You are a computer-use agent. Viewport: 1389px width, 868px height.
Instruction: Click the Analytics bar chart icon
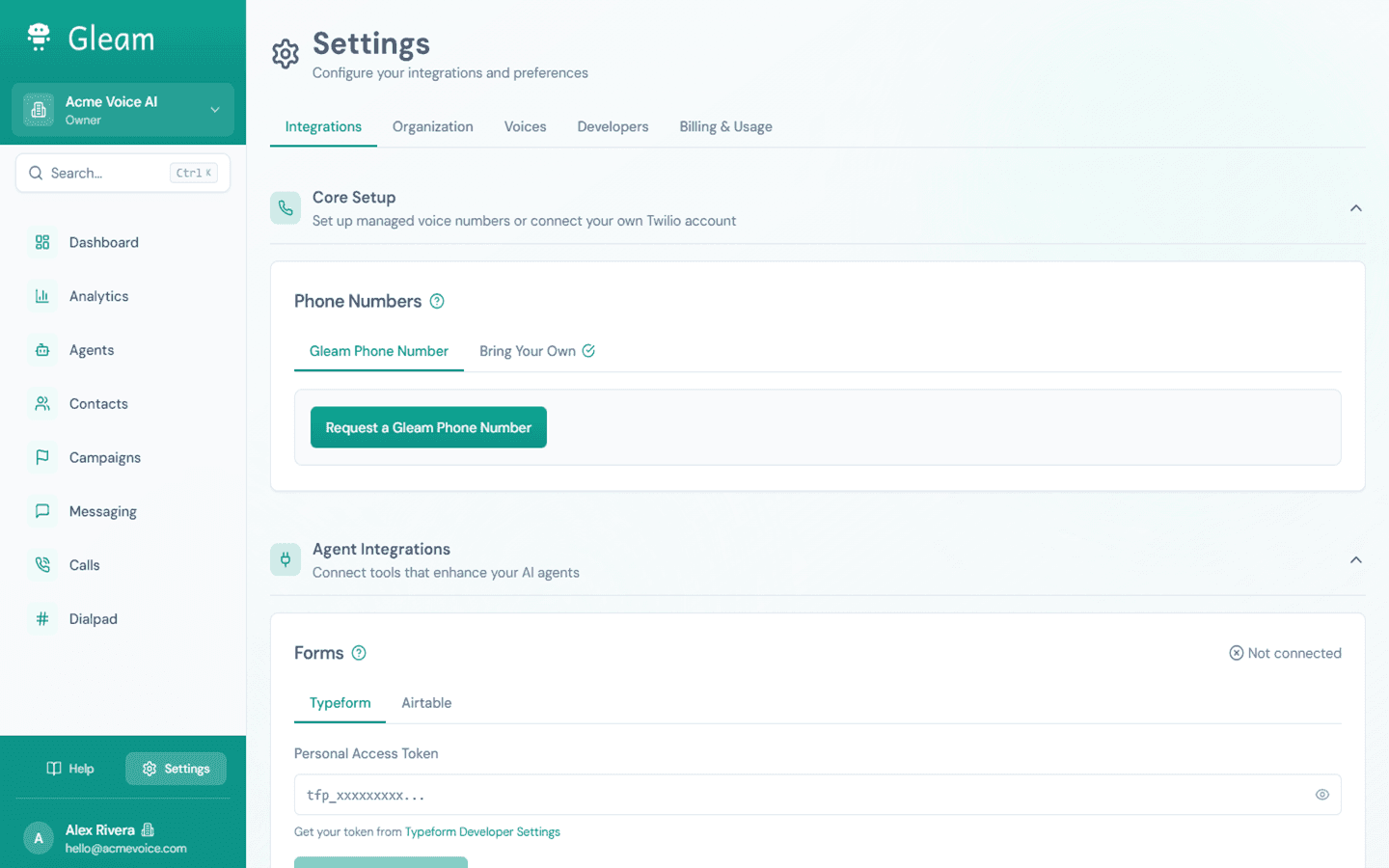42,296
